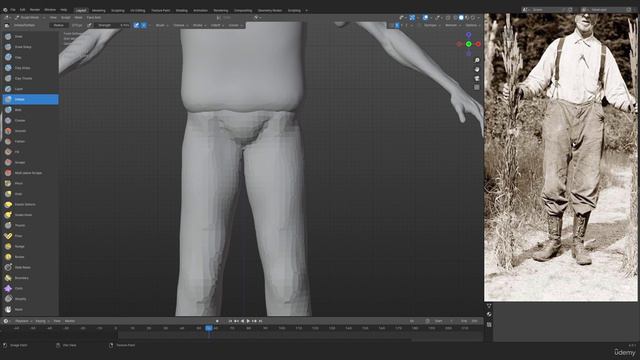Select the highlighted Inflate brush

[x=30, y=99]
